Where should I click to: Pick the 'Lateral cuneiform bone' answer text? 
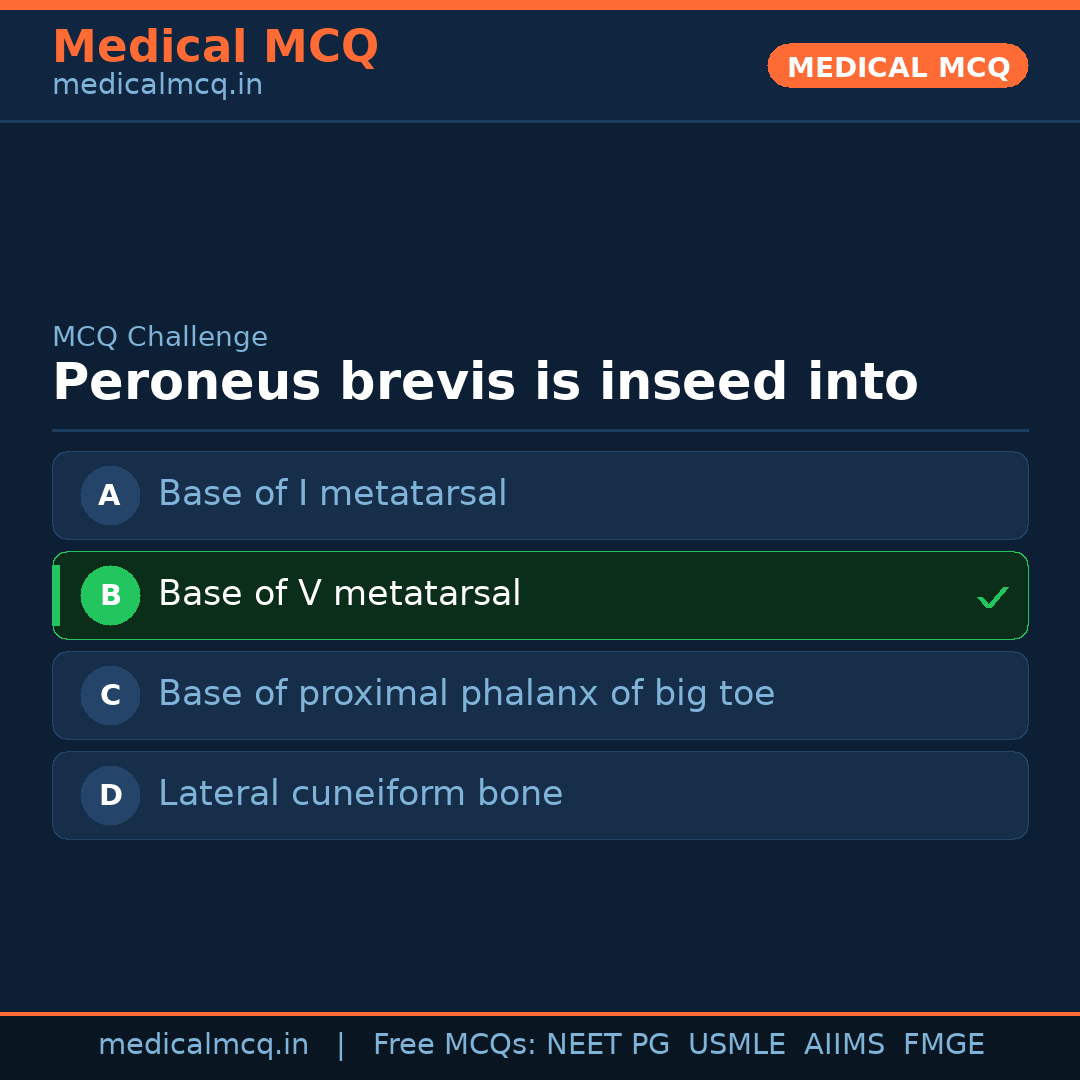coord(360,794)
